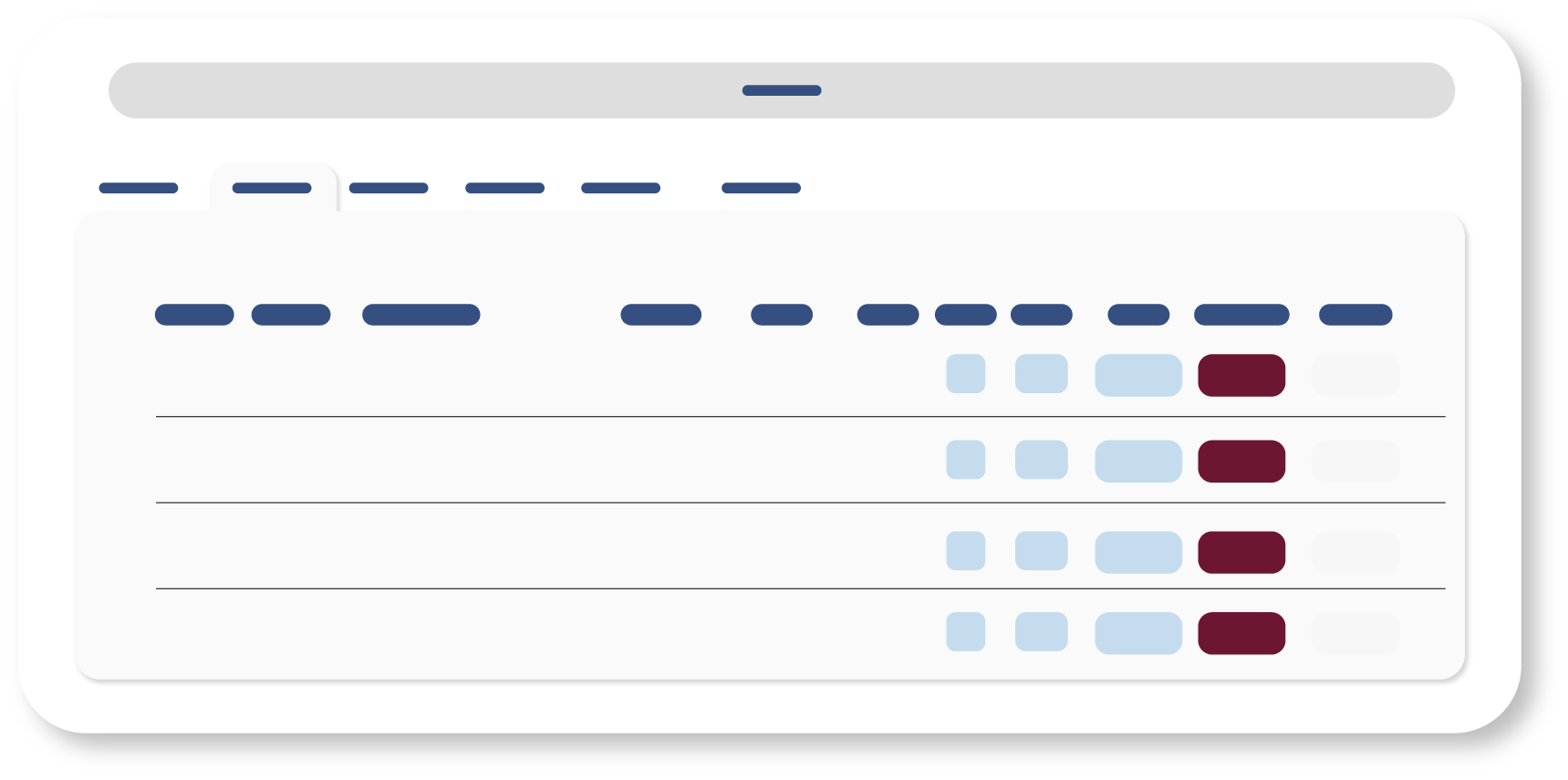
Task: Click the dark red button in the third row
Action: (1241, 553)
